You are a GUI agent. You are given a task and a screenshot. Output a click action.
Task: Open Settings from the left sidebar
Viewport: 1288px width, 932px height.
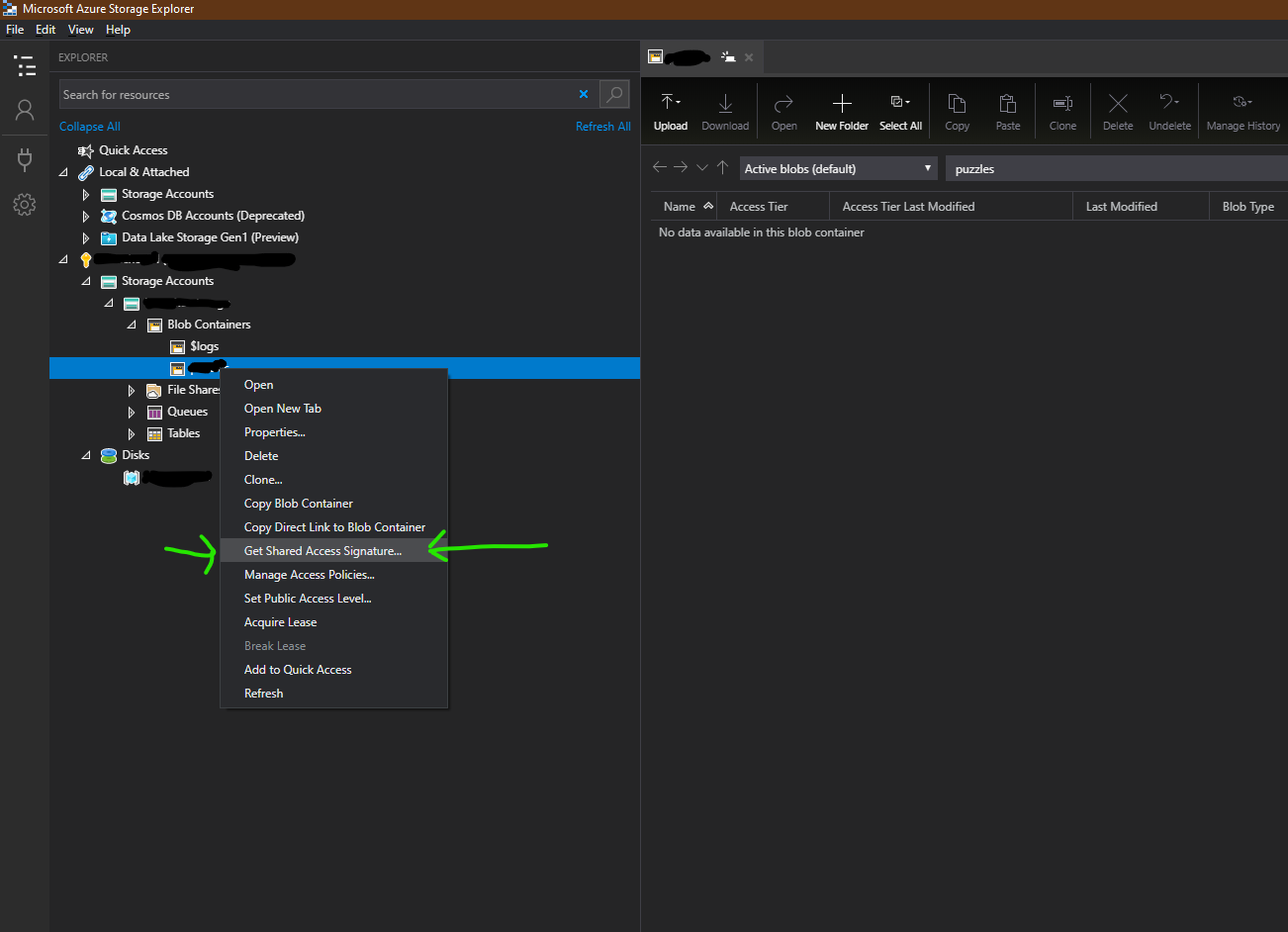coord(25,205)
